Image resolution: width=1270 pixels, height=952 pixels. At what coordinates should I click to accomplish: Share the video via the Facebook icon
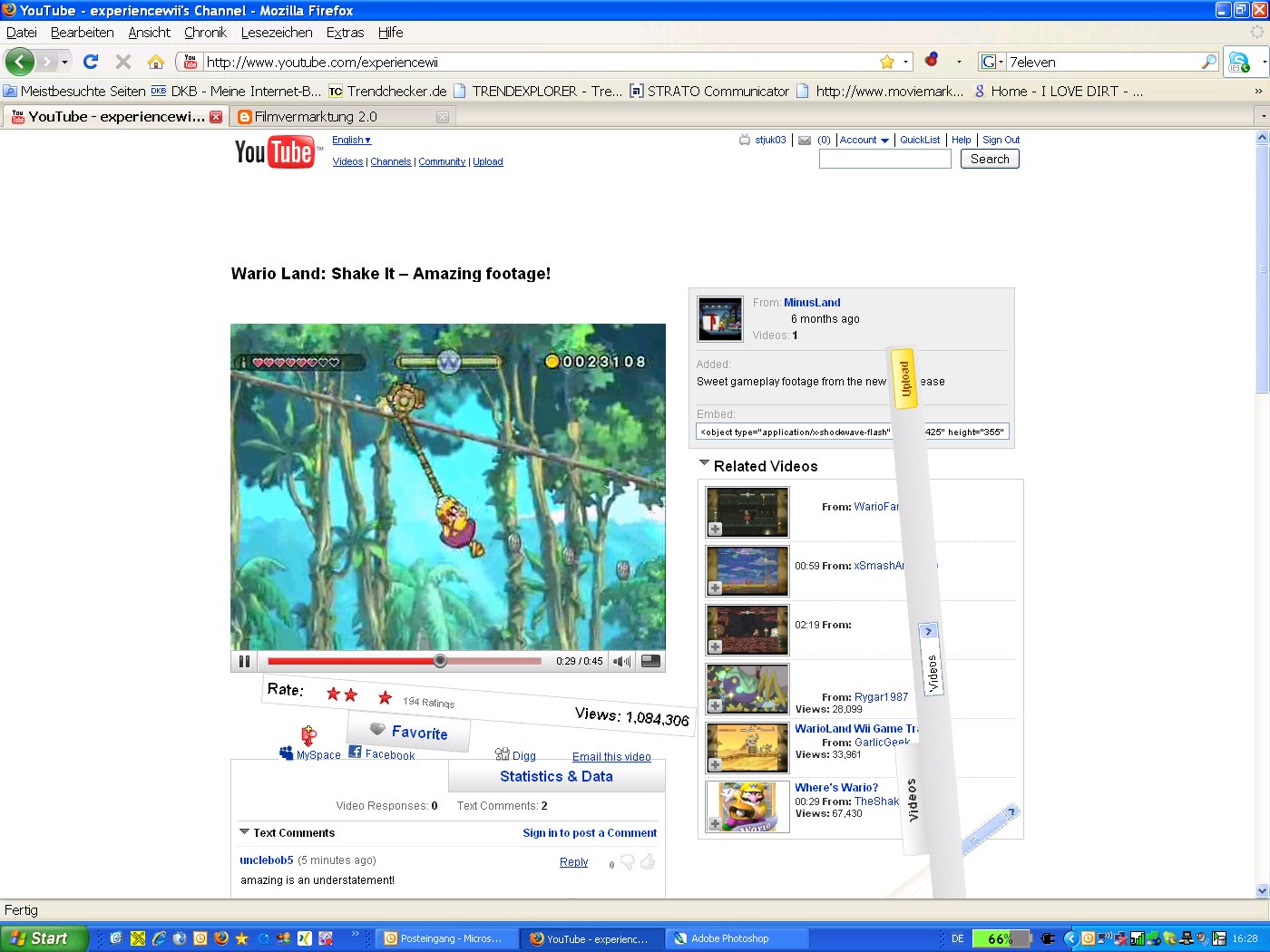point(355,752)
